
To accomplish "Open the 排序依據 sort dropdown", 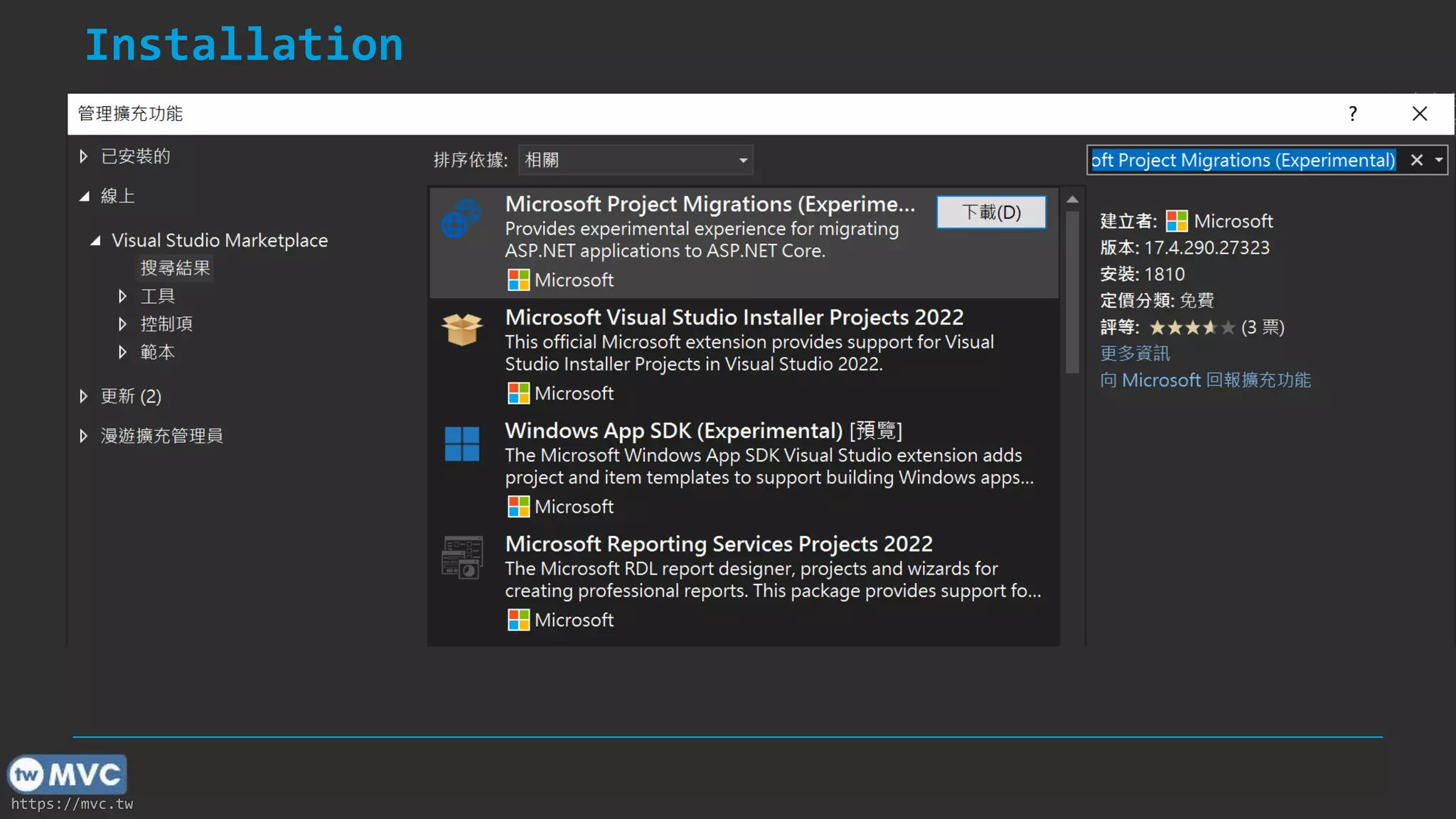I will [x=635, y=160].
